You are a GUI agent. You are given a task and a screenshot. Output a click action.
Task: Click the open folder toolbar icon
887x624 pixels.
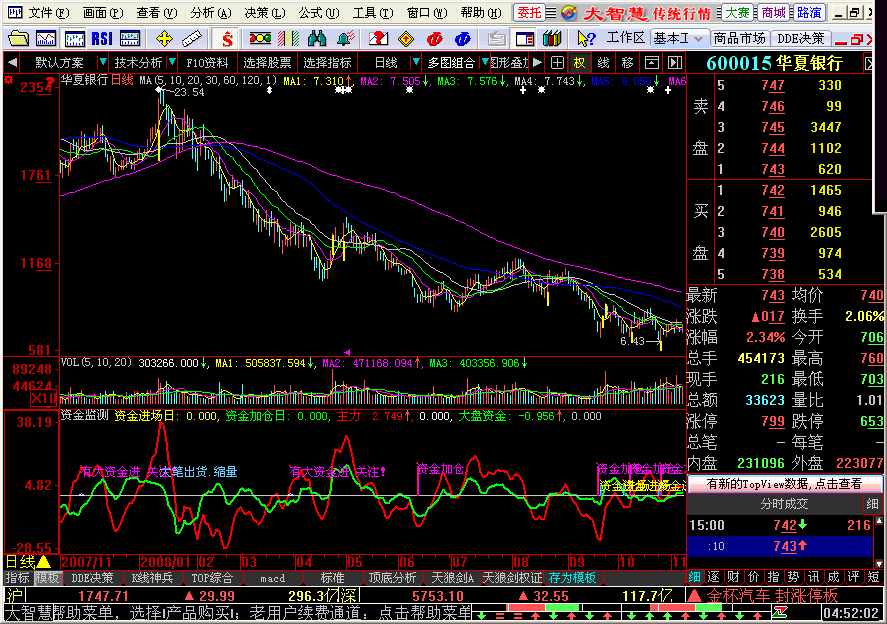19,38
